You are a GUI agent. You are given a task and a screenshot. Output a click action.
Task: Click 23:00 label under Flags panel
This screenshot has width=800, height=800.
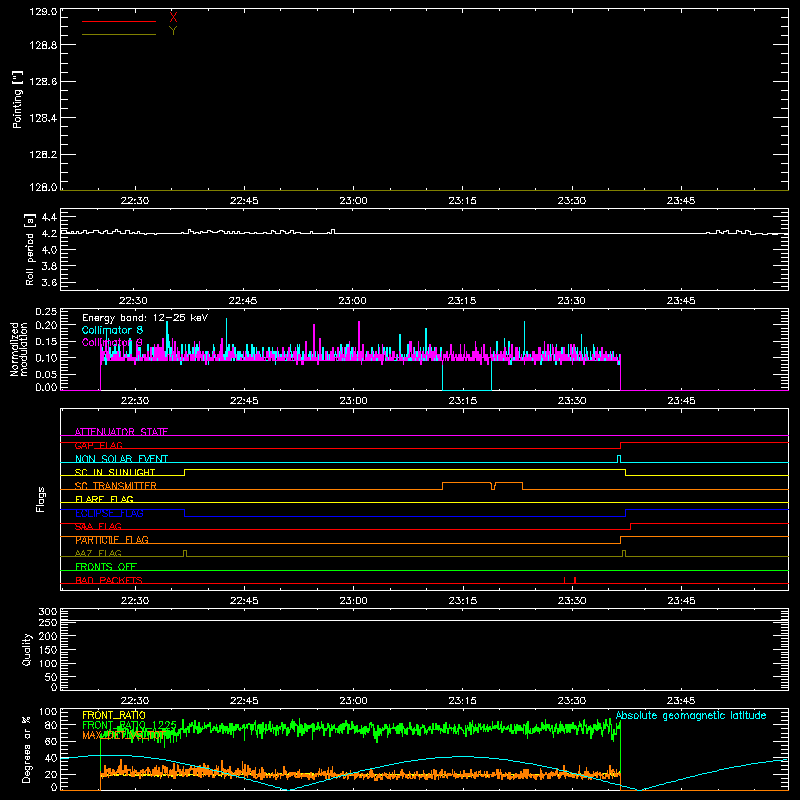[x=353, y=601]
